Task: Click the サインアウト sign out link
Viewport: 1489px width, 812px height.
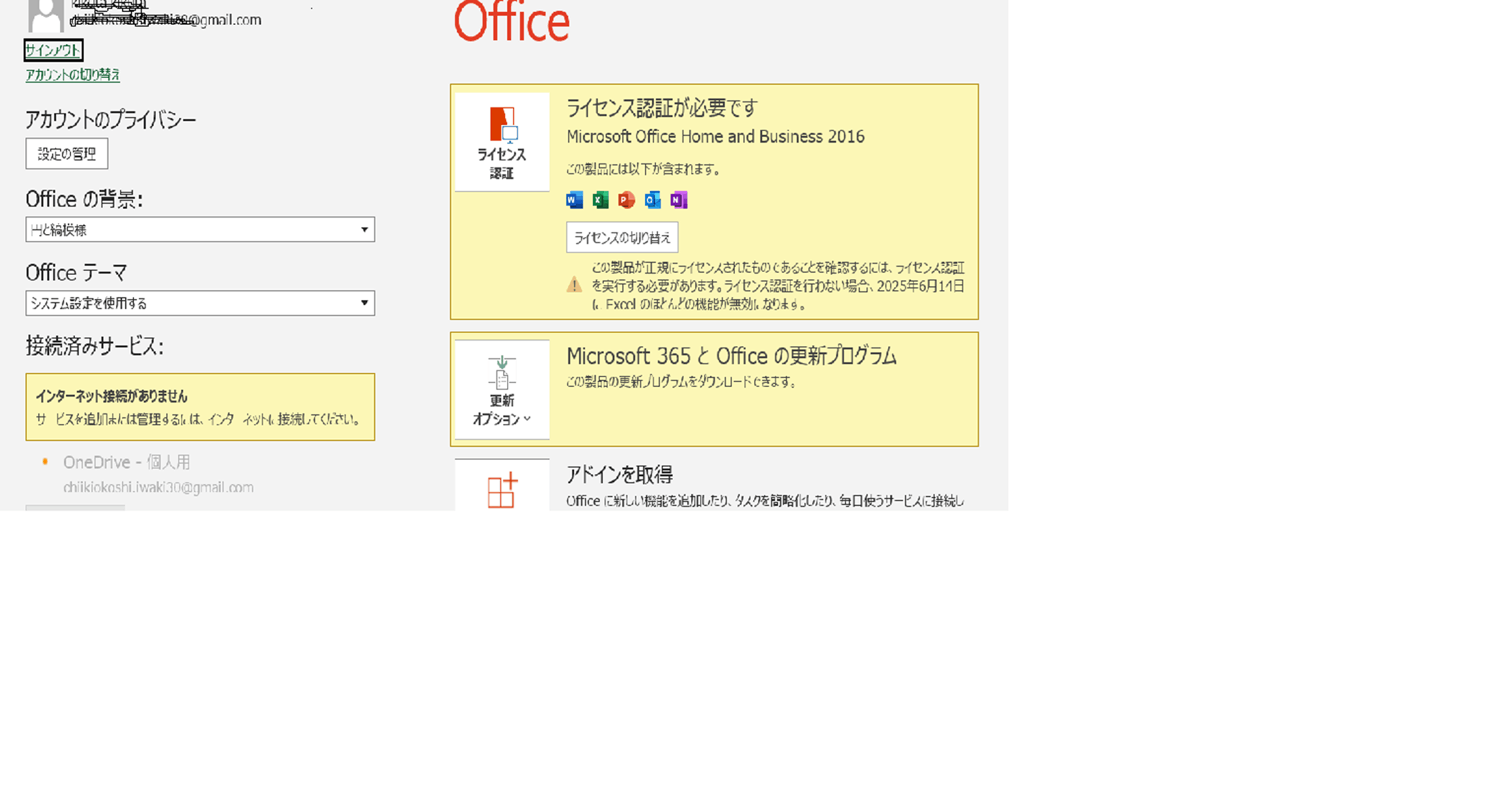Action: pos(53,50)
